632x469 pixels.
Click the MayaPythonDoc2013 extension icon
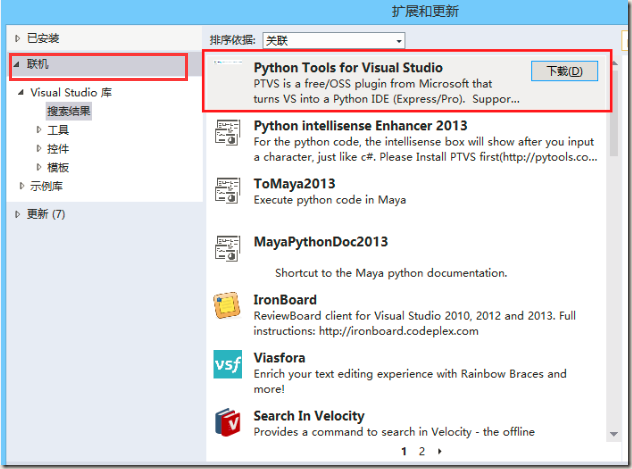pos(227,249)
